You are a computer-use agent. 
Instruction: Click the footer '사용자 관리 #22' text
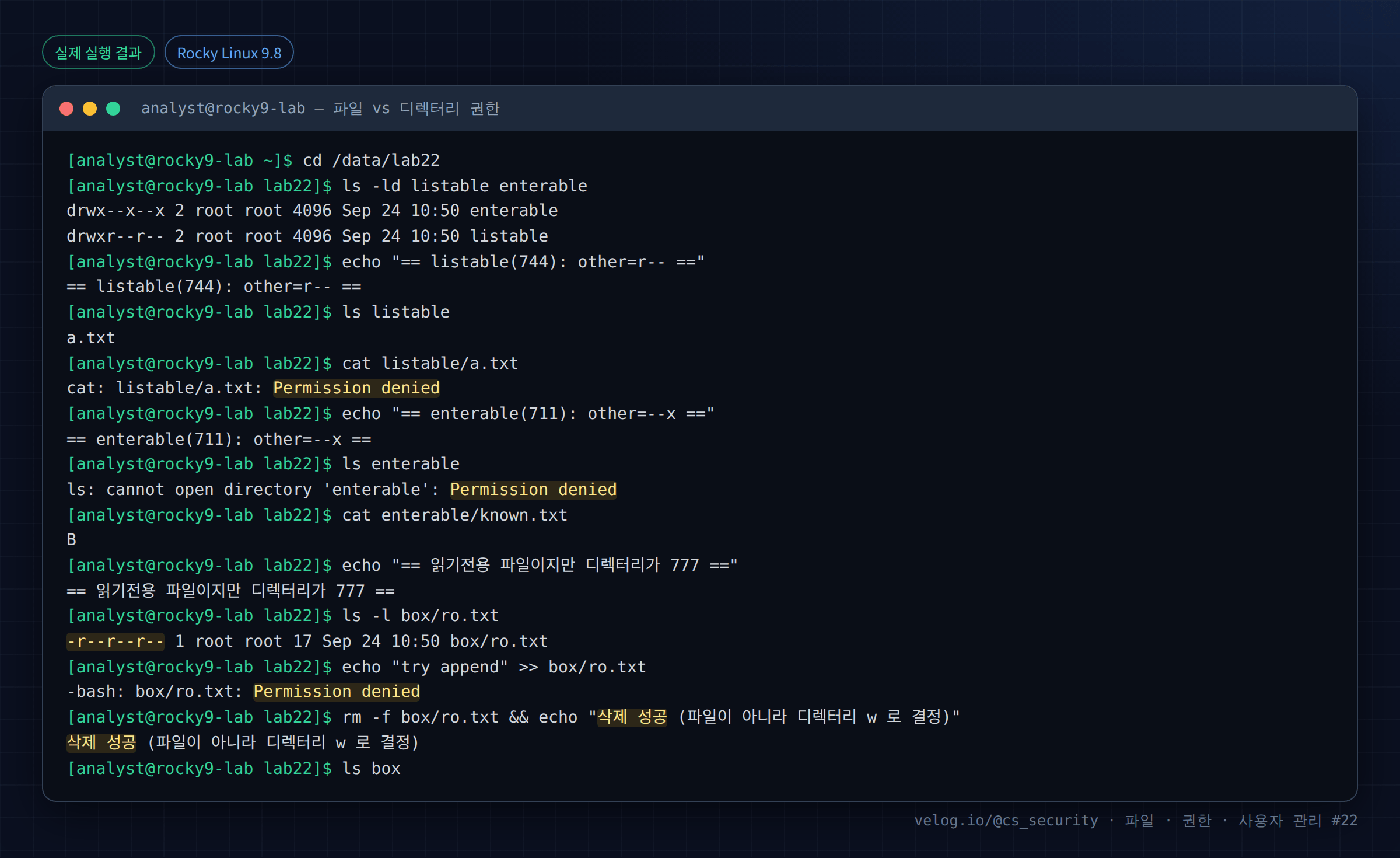[x=1298, y=821]
